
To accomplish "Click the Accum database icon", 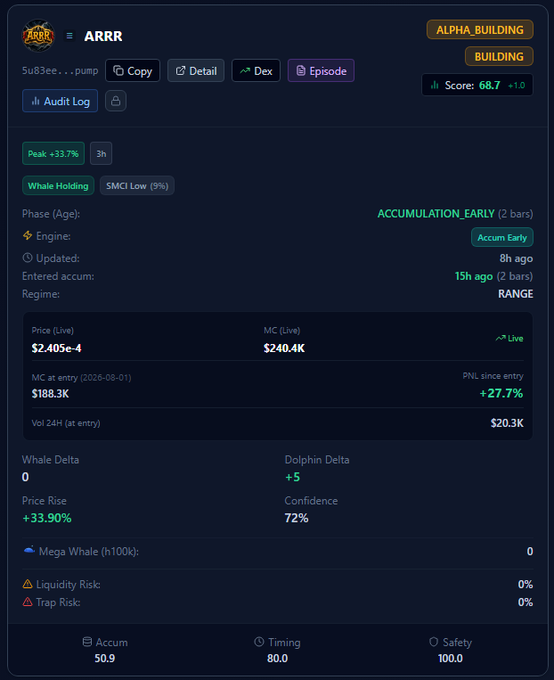I will 87,642.
